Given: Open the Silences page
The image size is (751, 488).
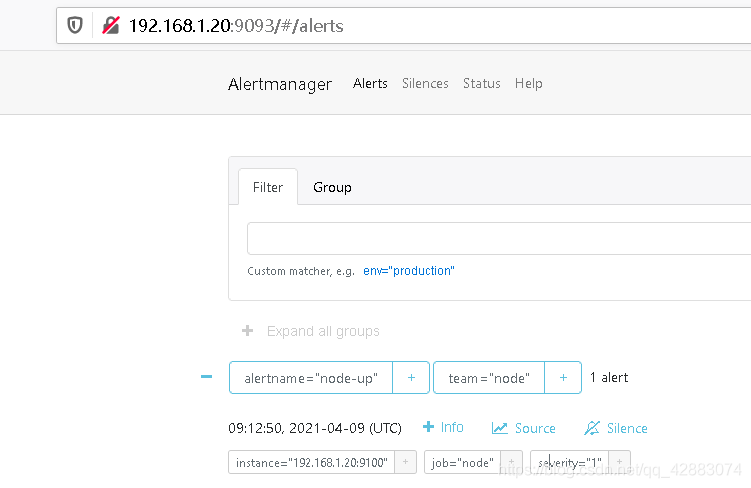Looking at the screenshot, I should 425,83.
